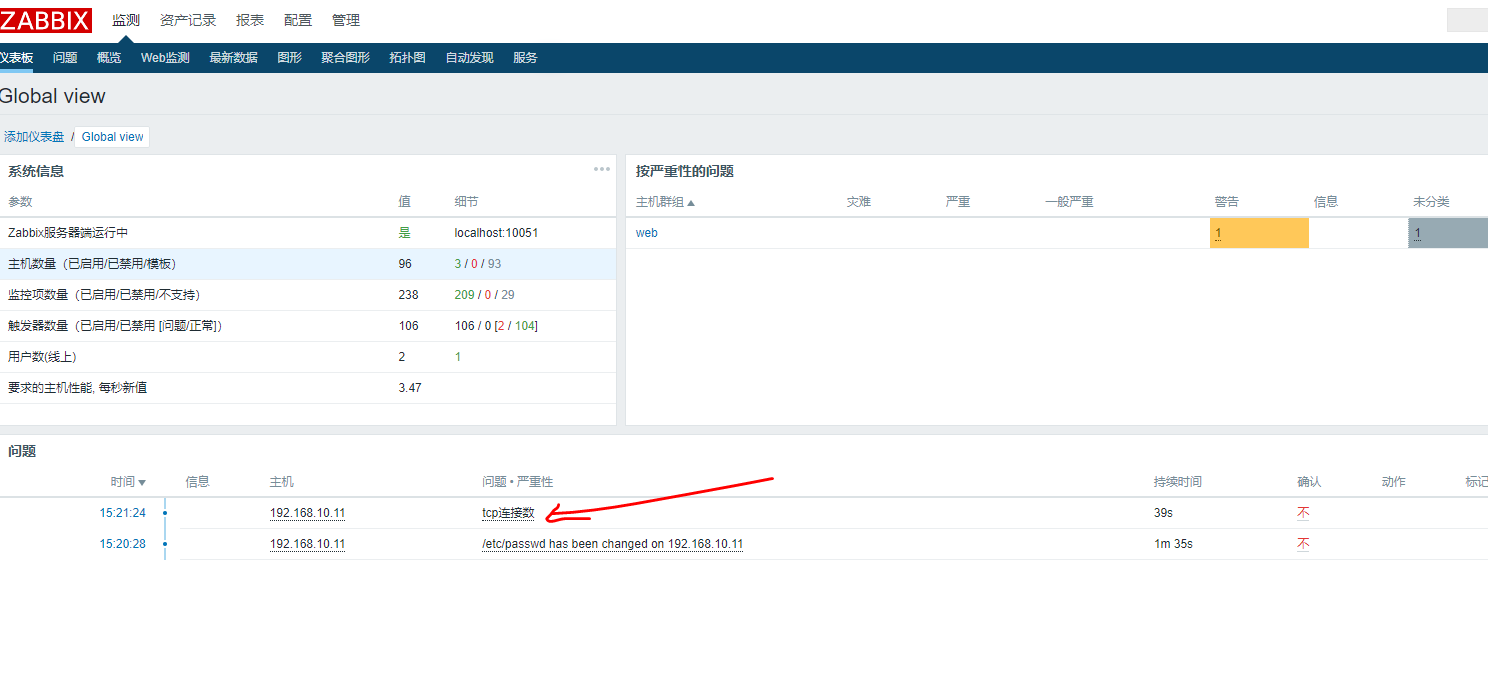Click the ZABBIX logo
This screenshot has height=698, width=1488.
46,20
